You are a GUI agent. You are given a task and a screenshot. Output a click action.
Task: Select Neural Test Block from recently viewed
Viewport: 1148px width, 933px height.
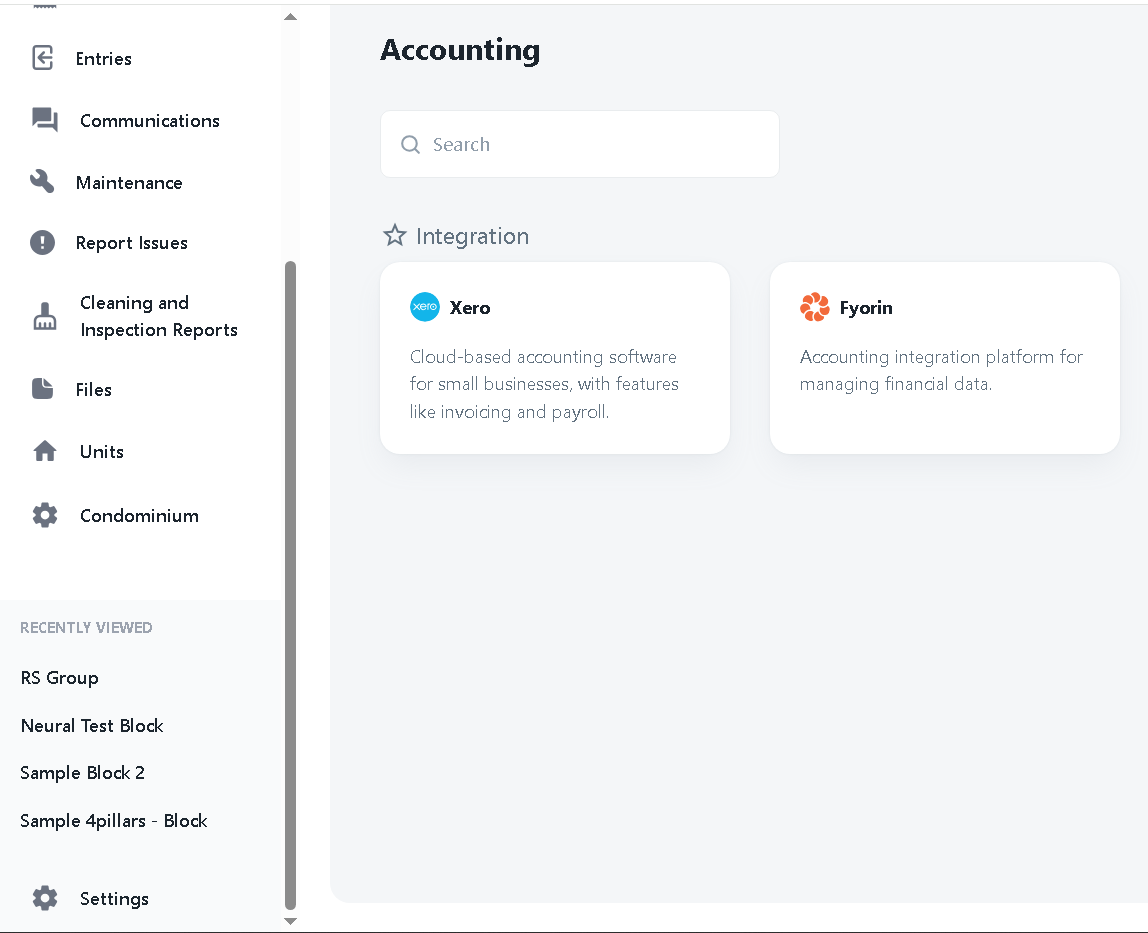click(92, 725)
